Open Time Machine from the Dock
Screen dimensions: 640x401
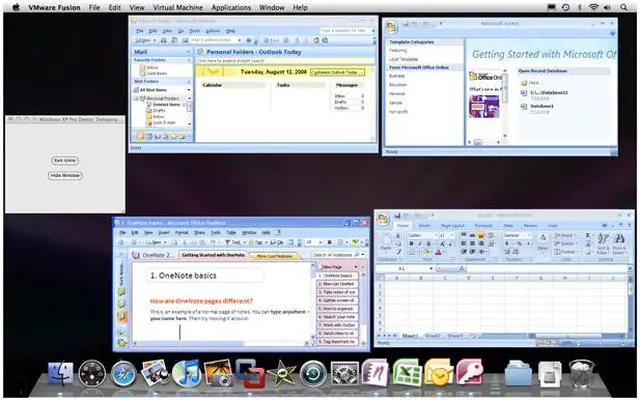[313, 374]
